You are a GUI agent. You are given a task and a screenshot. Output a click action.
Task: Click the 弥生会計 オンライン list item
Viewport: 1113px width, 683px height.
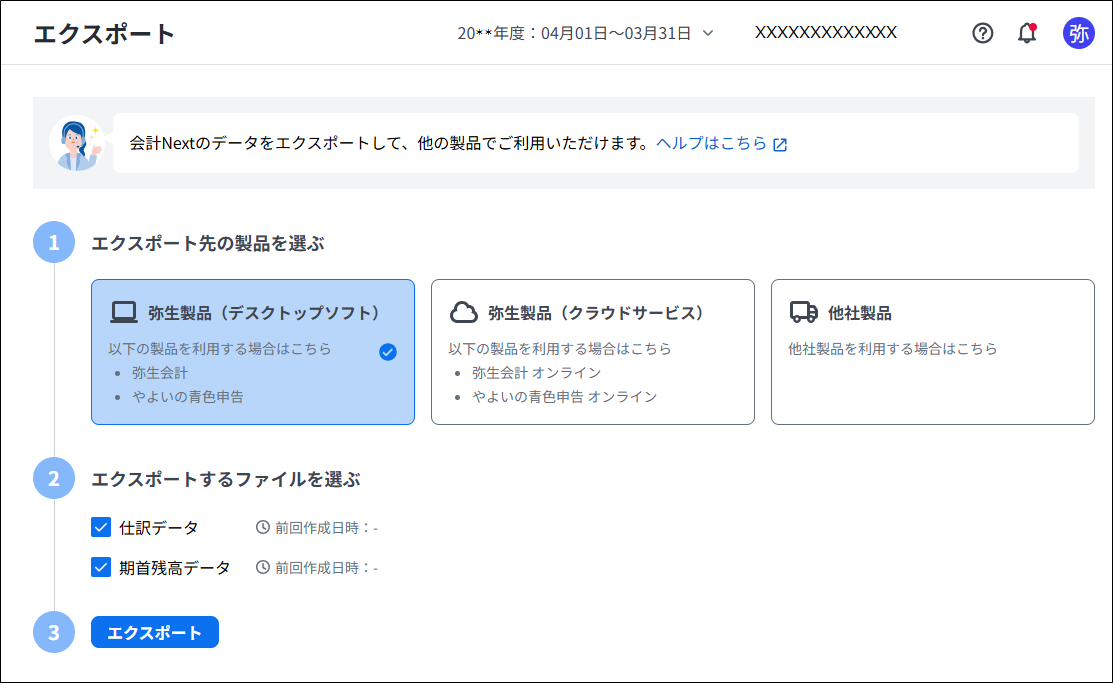point(537,373)
